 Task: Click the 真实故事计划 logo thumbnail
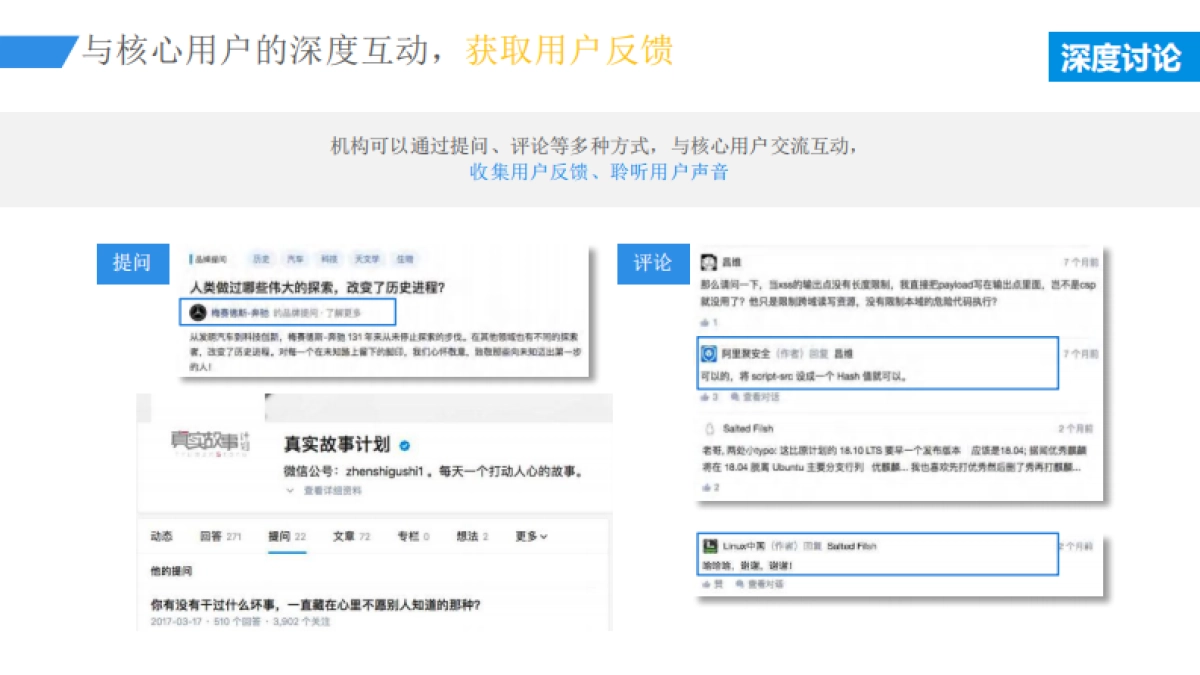[208, 441]
